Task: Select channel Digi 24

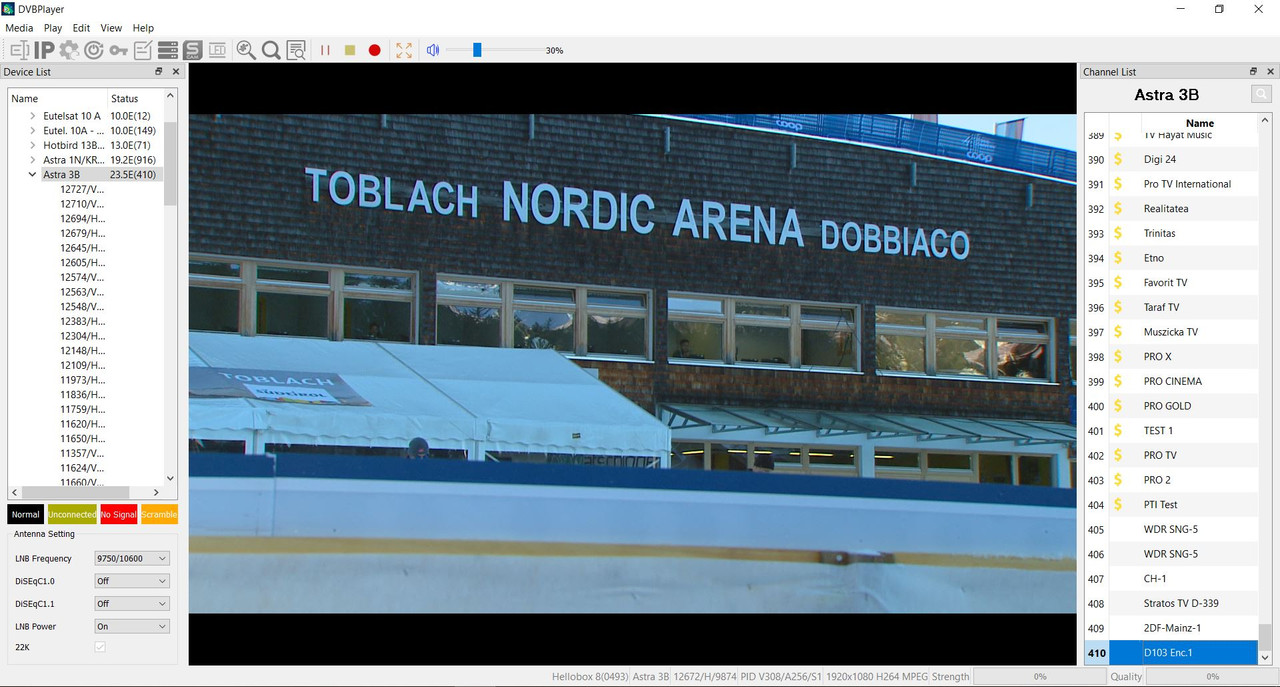Action: [x=1160, y=159]
